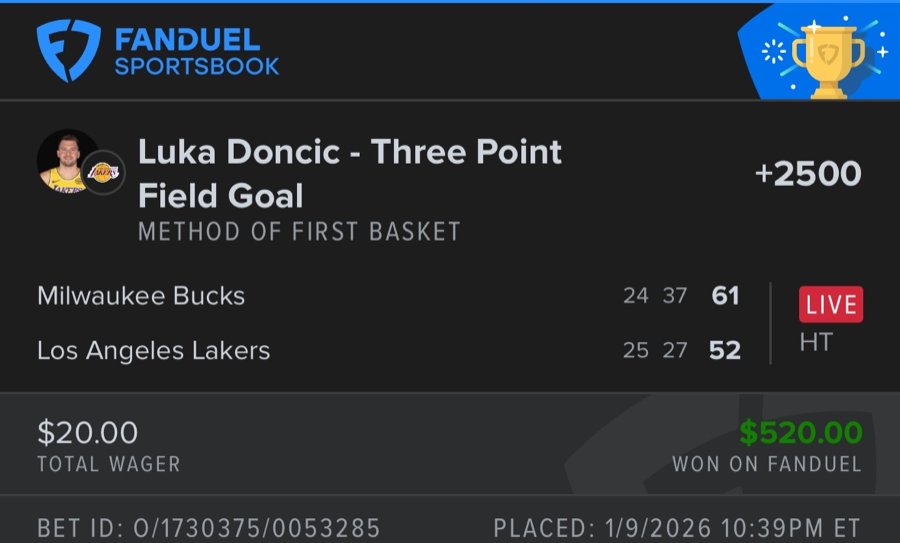Click the Won on FanDuel label
Image resolution: width=900 pixels, height=543 pixels.
[766, 464]
